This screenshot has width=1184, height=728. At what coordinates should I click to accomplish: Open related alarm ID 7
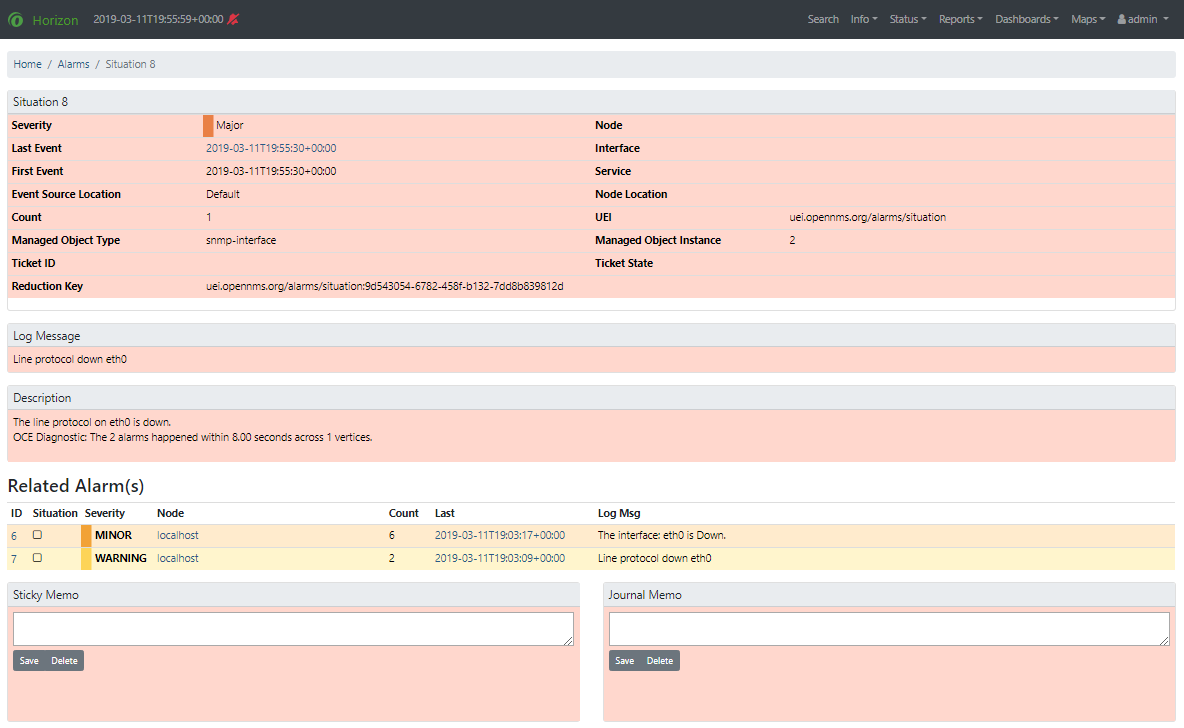[x=15, y=558]
